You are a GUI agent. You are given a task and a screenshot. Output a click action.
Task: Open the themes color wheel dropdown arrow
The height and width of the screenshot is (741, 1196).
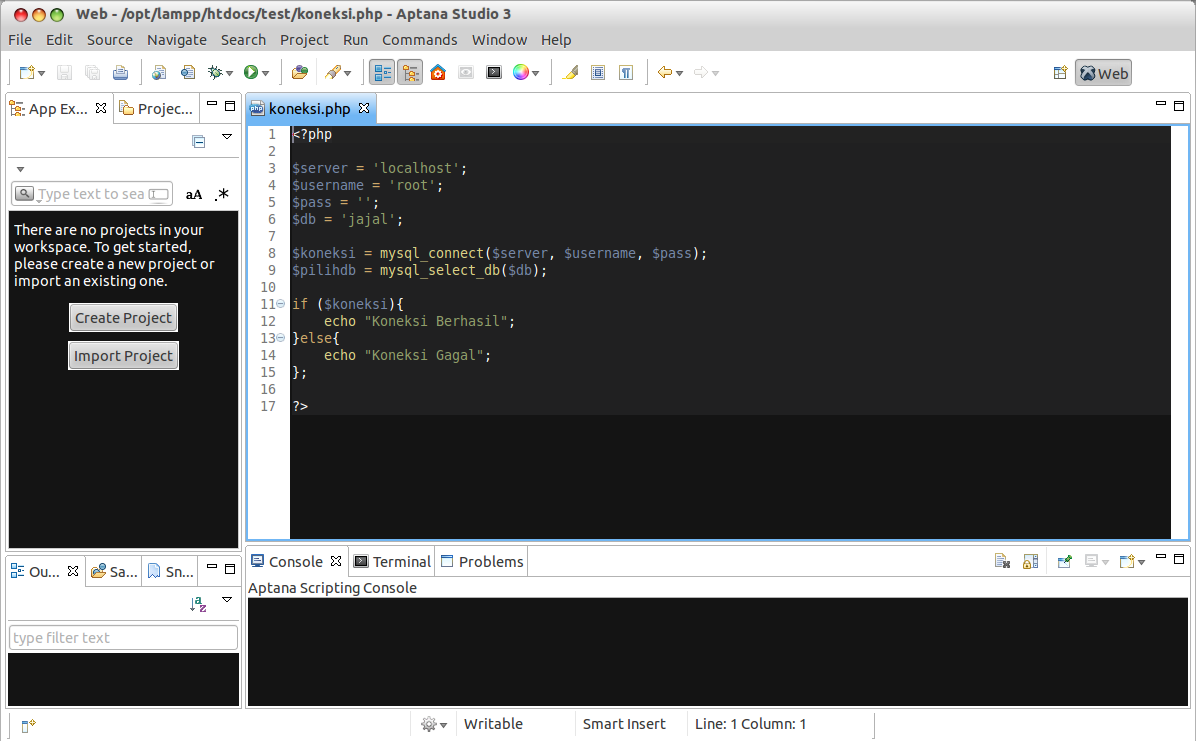tap(535, 73)
